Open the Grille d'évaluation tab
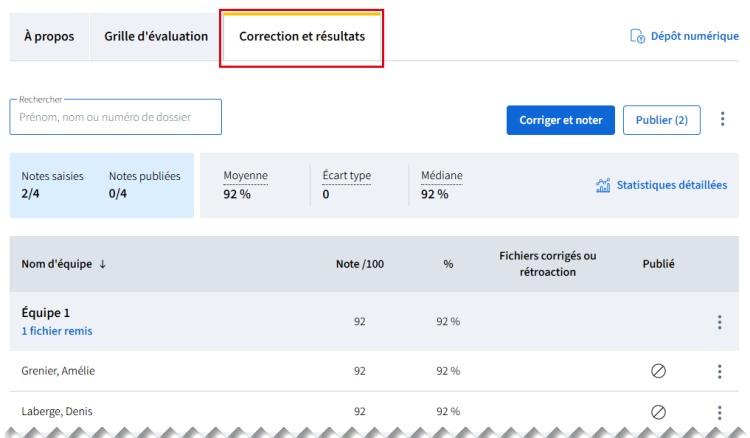750x438 pixels. [156, 36]
